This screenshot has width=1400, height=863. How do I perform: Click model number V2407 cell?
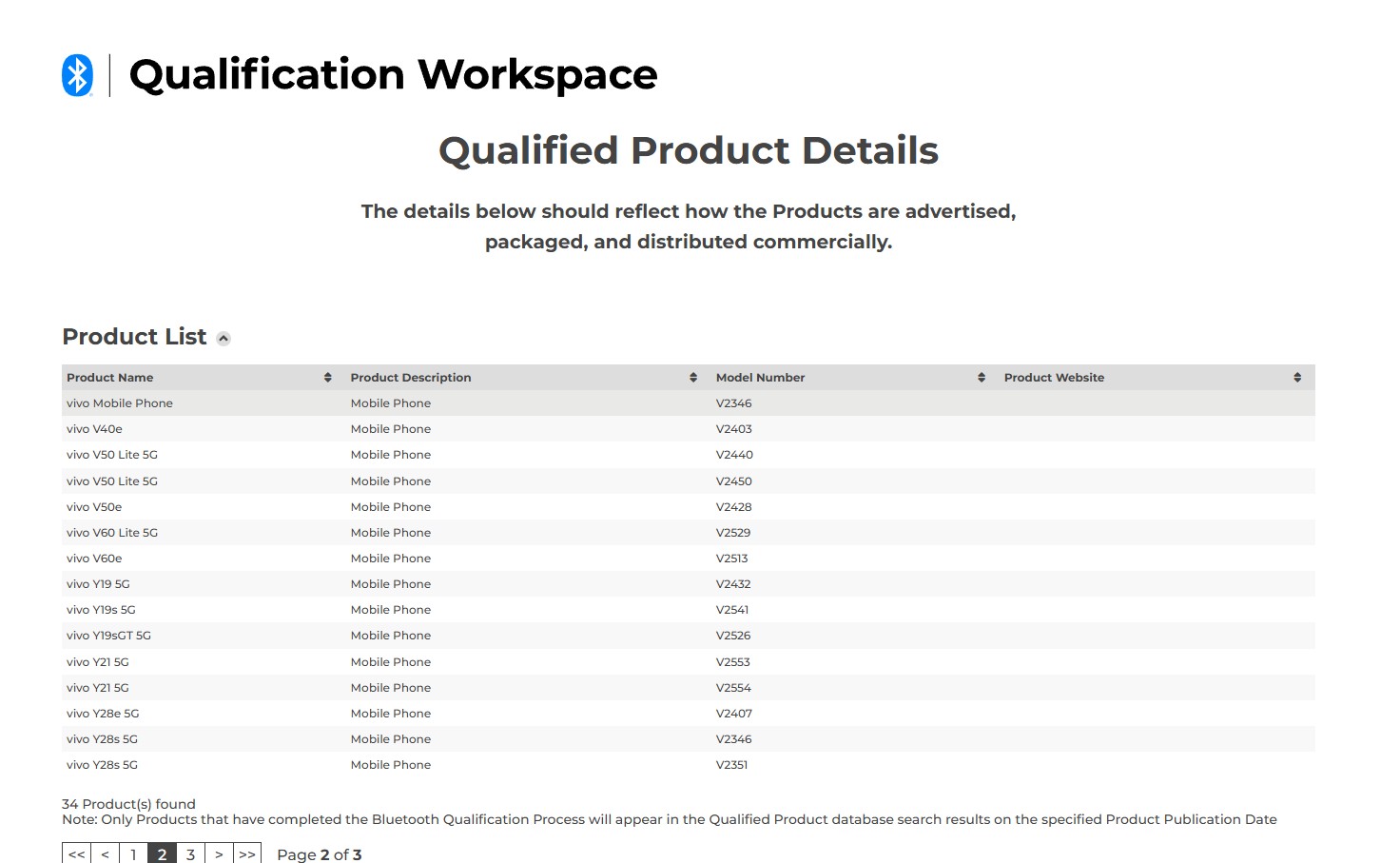pos(733,714)
